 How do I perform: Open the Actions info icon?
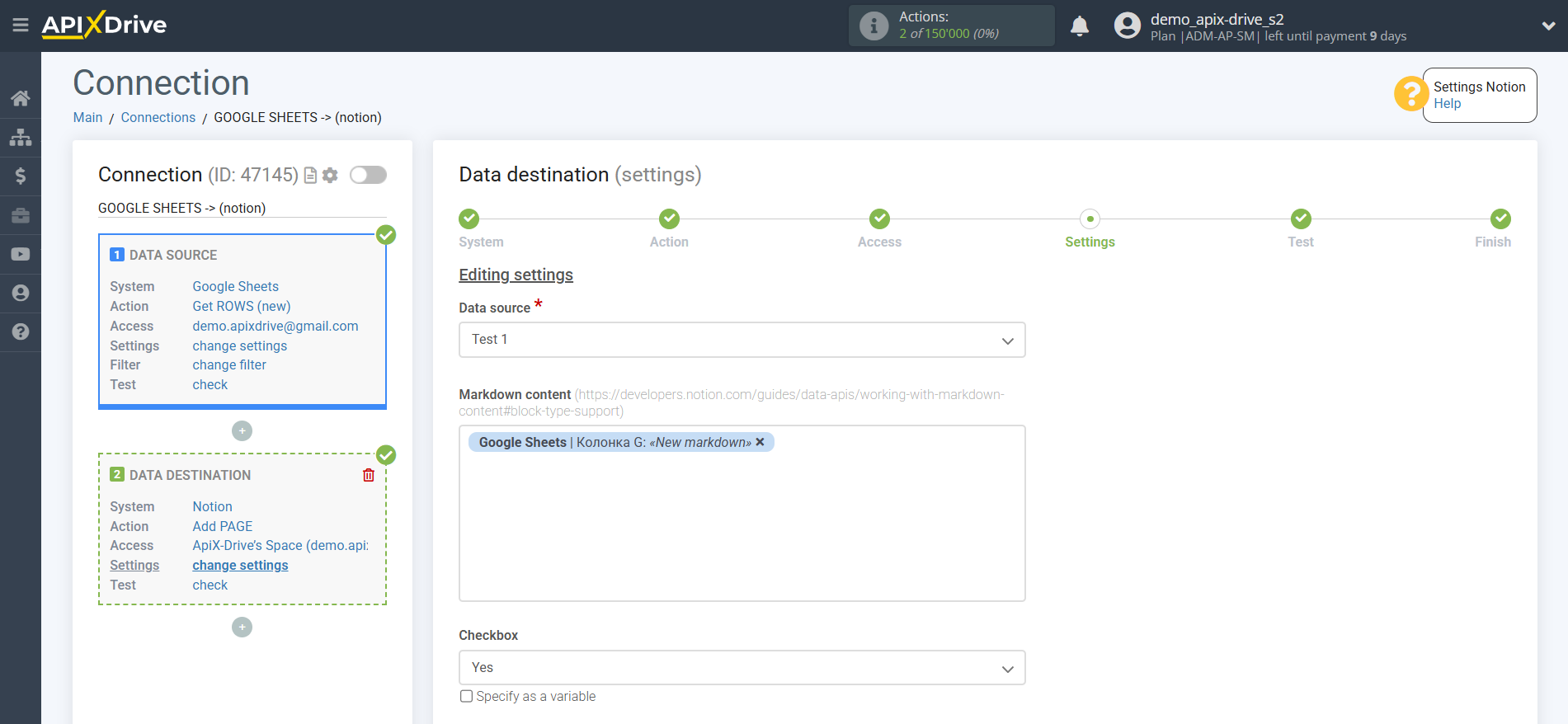(873, 26)
